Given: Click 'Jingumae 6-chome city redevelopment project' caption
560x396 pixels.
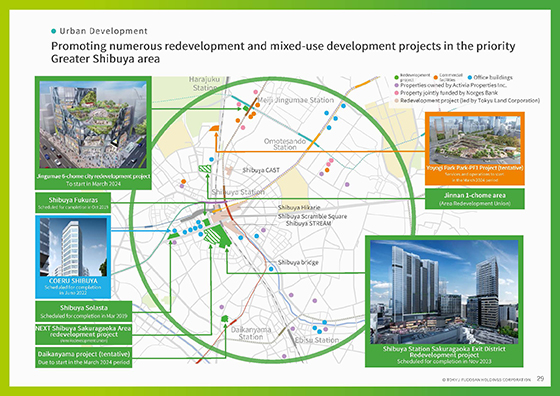Looking at the screenshot, I should click(93, 176).
